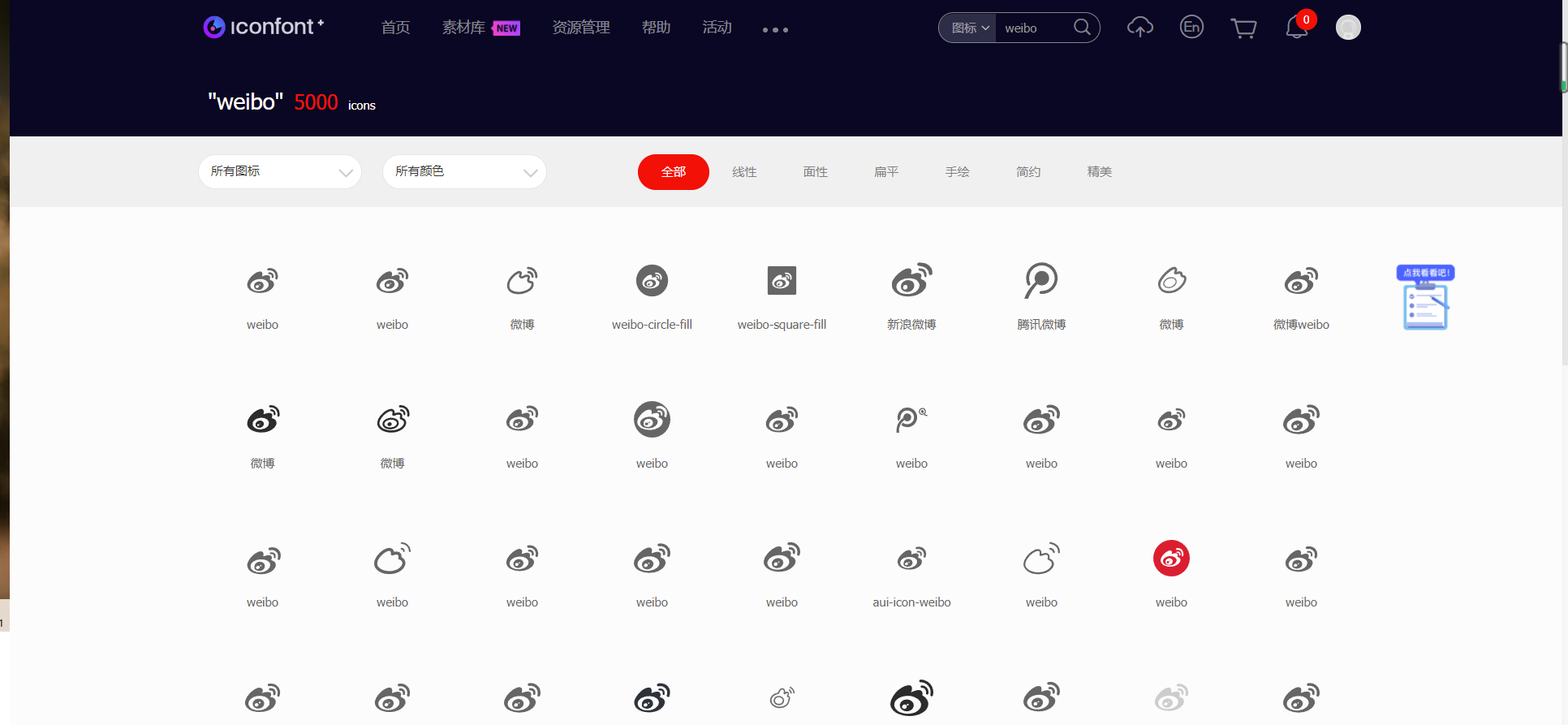The image size is (1568, 725).
Task: Click the search magnifier icon
Action: (1082, 28)
